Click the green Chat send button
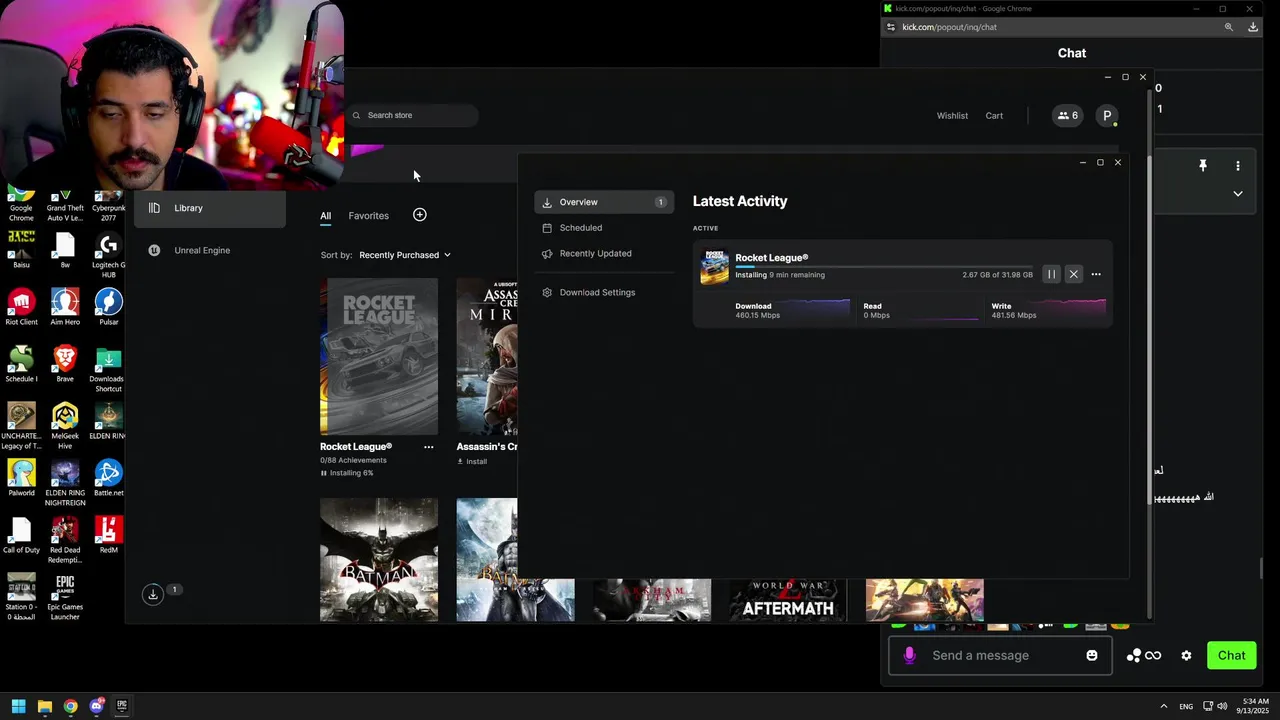The height and width of the screenshot is (720, 1280). [1231, 655]
